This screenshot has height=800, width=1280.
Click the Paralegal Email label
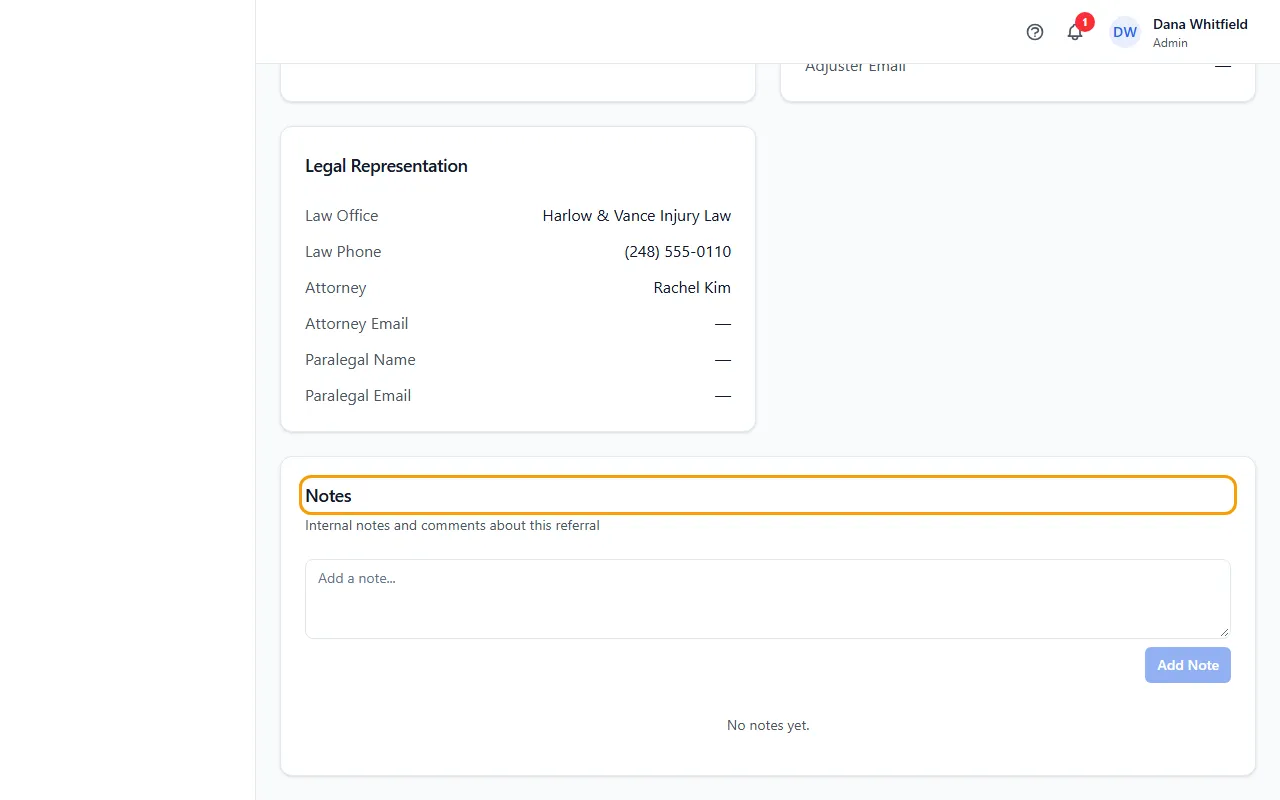pyautogui.click(x=358, y=396)
